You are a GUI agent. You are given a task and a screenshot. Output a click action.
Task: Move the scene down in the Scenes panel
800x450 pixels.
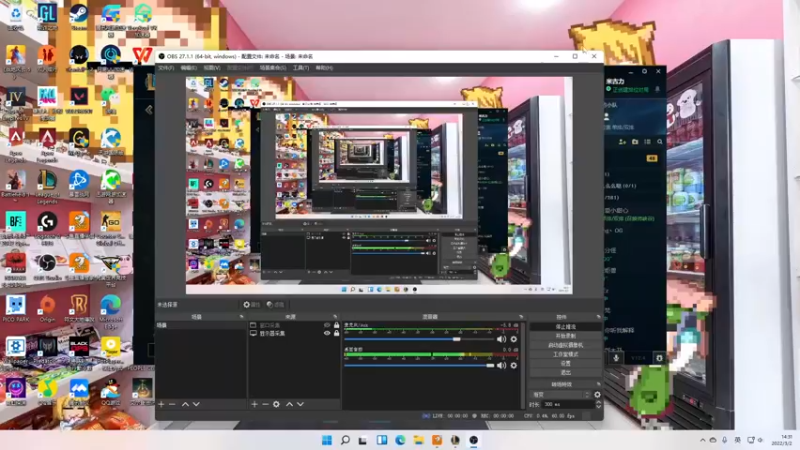coord(196,404)
